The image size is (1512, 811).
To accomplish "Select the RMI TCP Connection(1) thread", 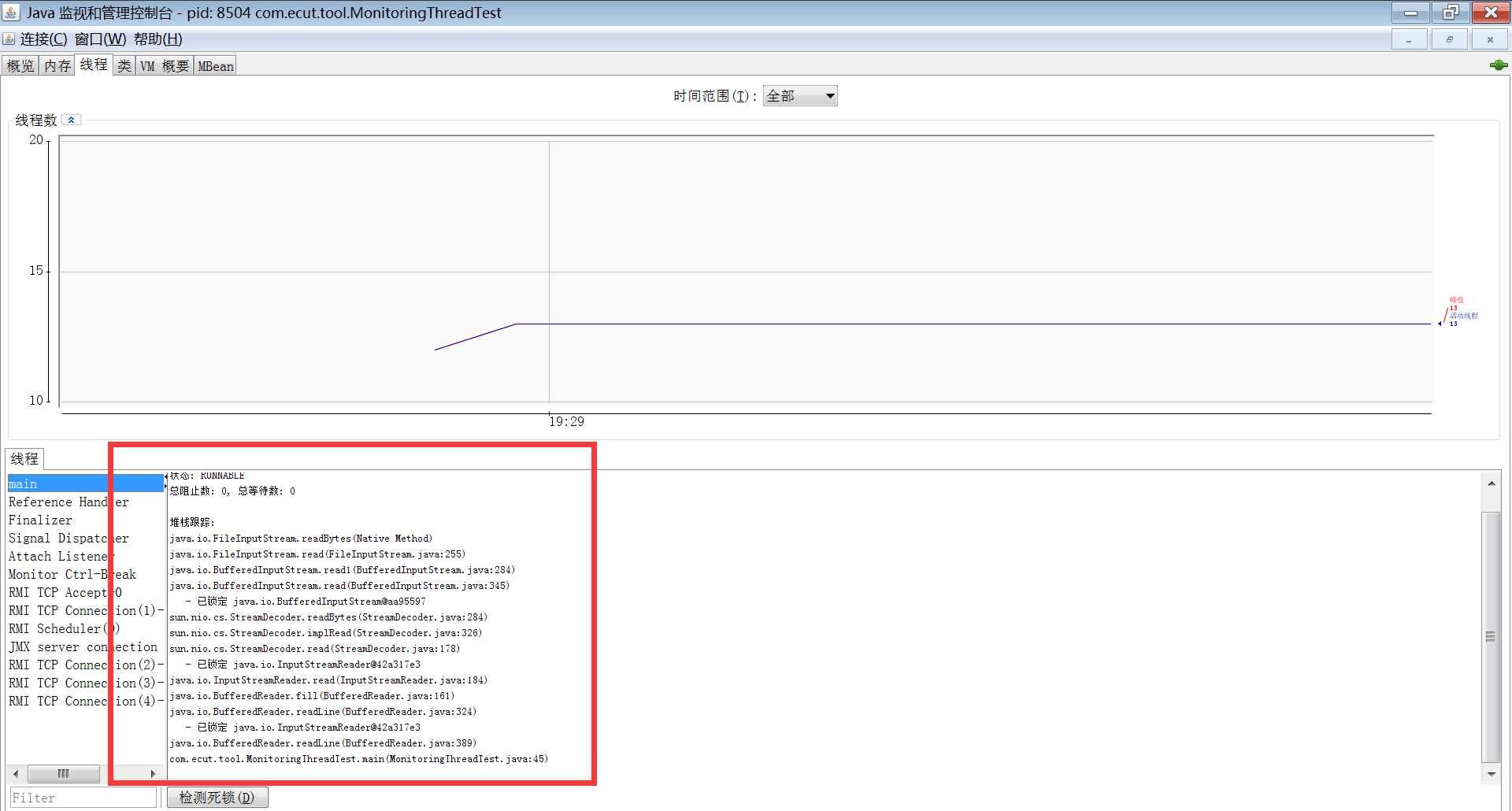I will (85, 610).
